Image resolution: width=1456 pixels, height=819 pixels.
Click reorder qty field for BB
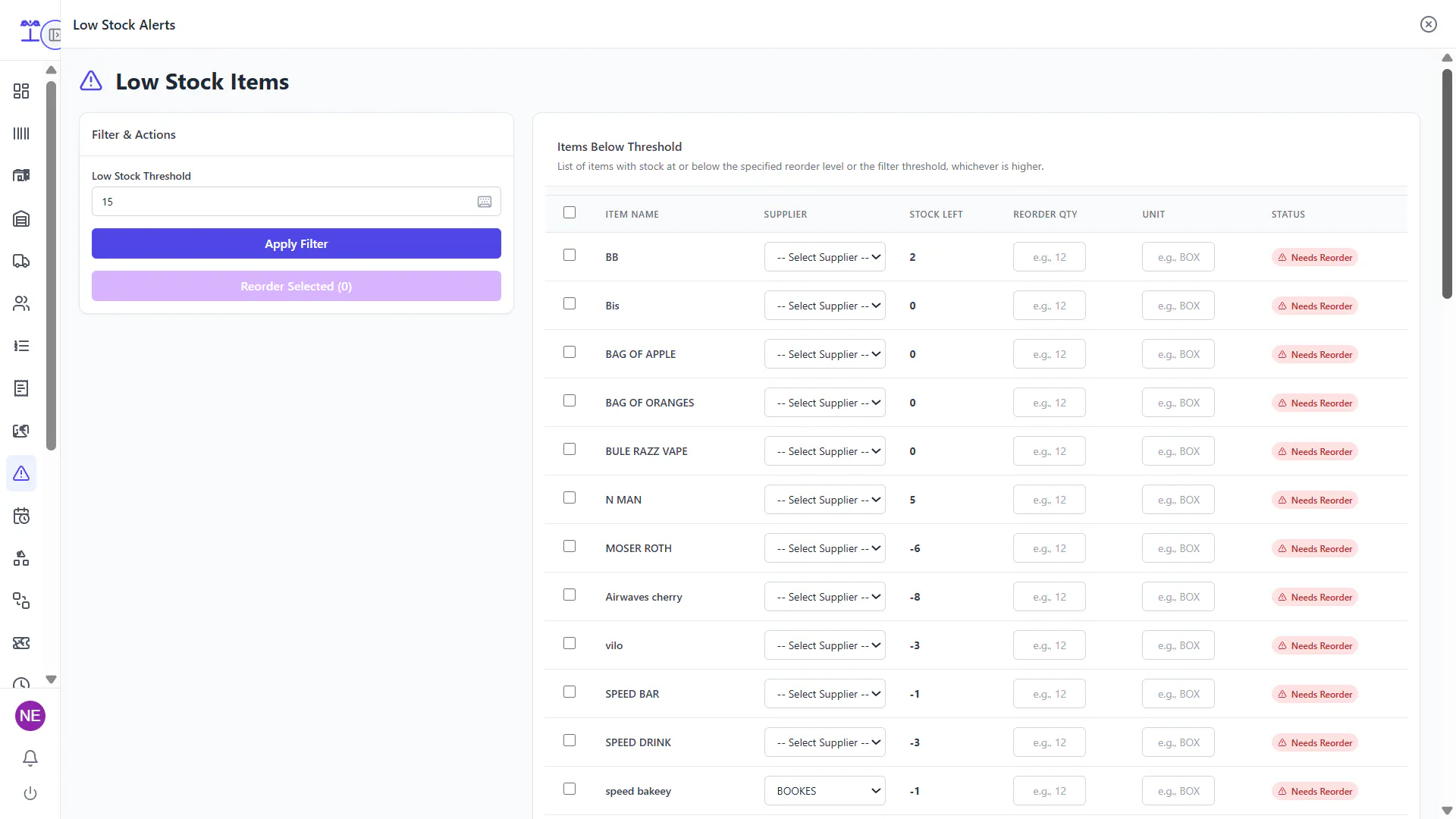pyautogui.click(x=1050, y=257)
